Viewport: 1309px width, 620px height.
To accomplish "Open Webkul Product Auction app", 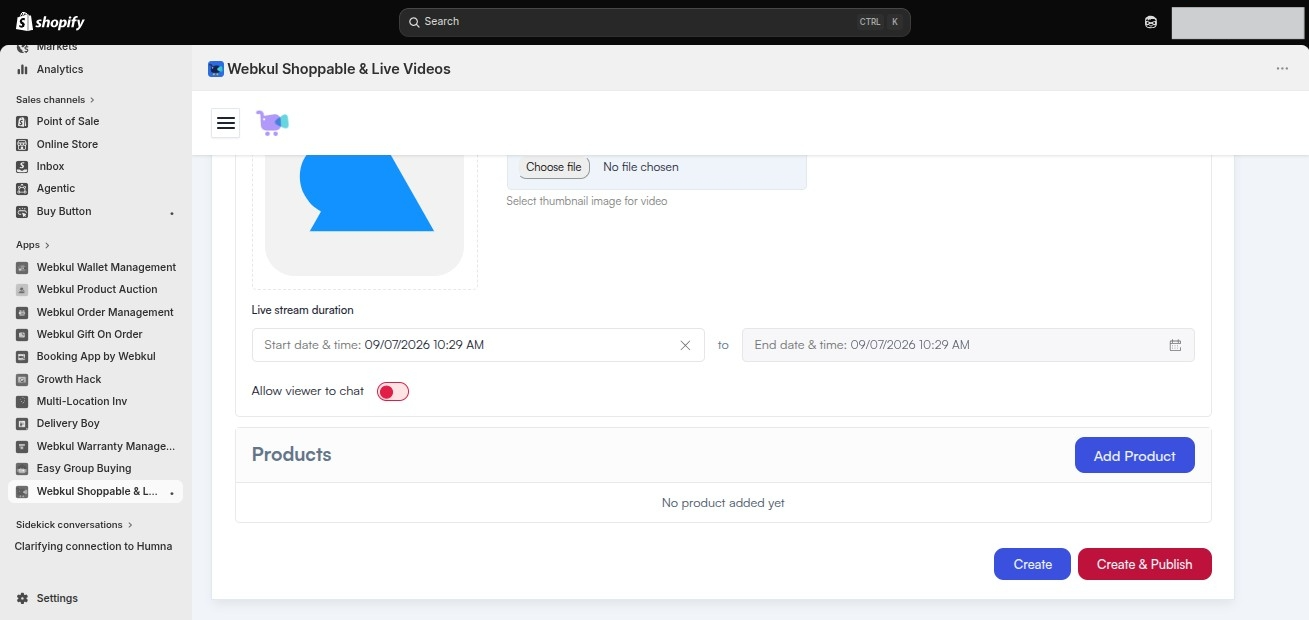I will (x=96, y=290).
